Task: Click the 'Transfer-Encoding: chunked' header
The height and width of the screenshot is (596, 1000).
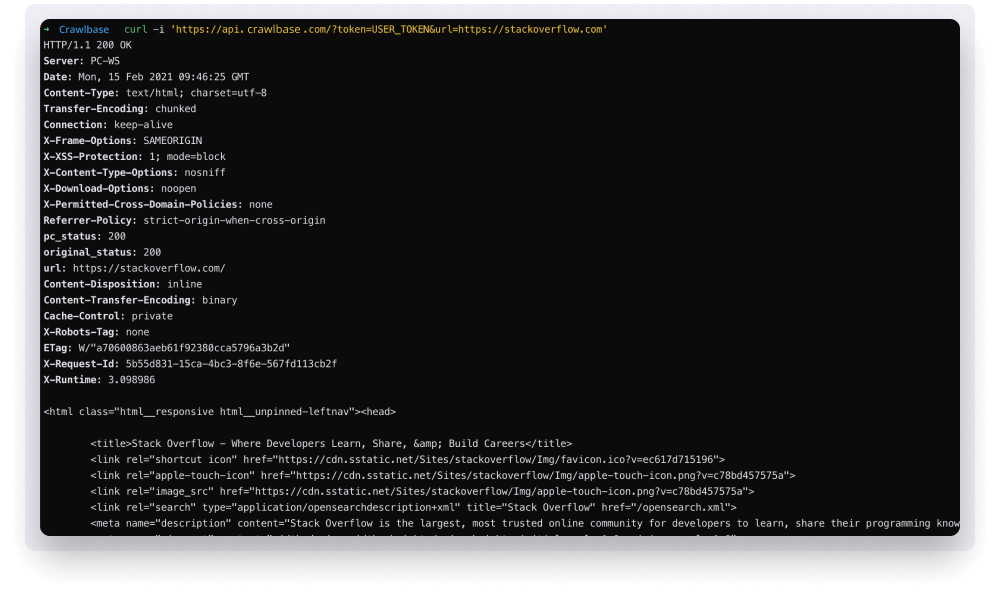Action: click(120, 109)
